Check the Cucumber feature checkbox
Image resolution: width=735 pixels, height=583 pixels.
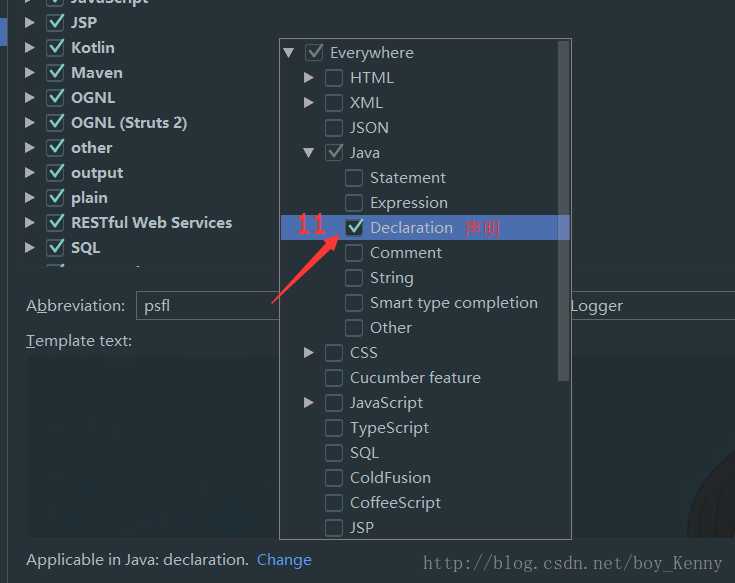(334, 378)
